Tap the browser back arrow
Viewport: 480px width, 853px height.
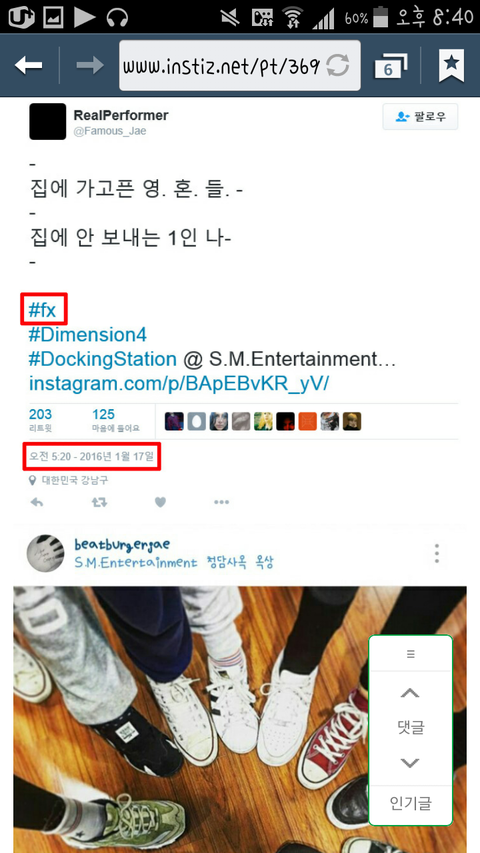click(x=28, y=66)
